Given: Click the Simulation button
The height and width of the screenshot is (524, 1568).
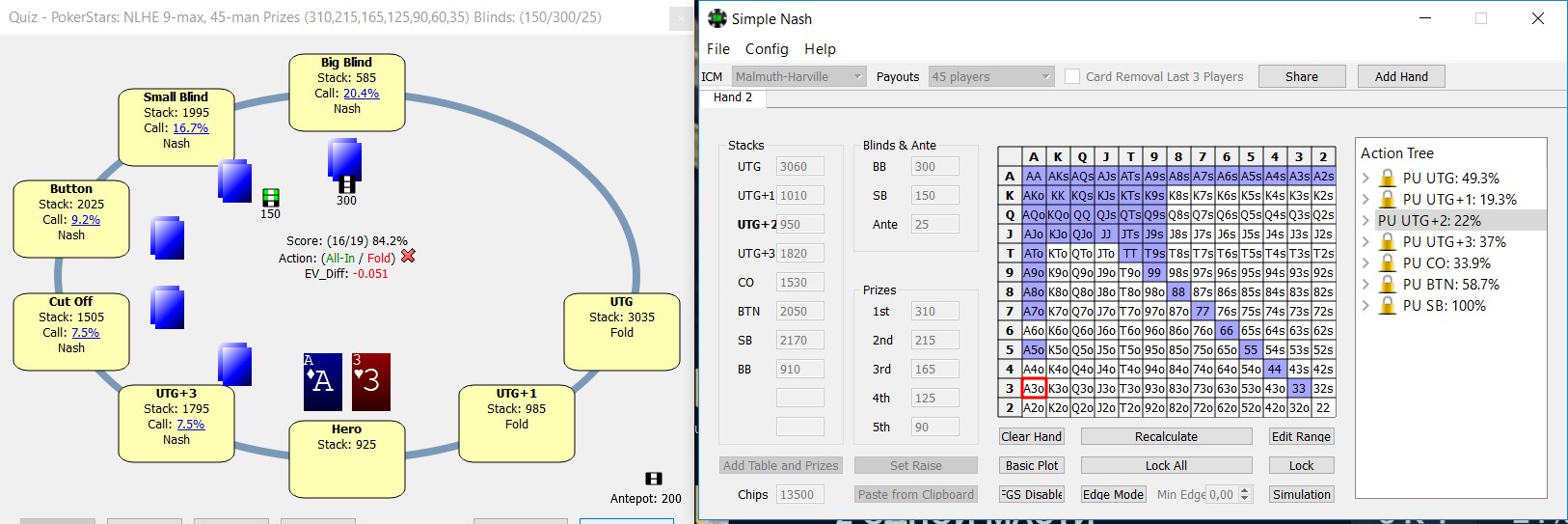Looking at the screenshot, I should click(1301, 494).
